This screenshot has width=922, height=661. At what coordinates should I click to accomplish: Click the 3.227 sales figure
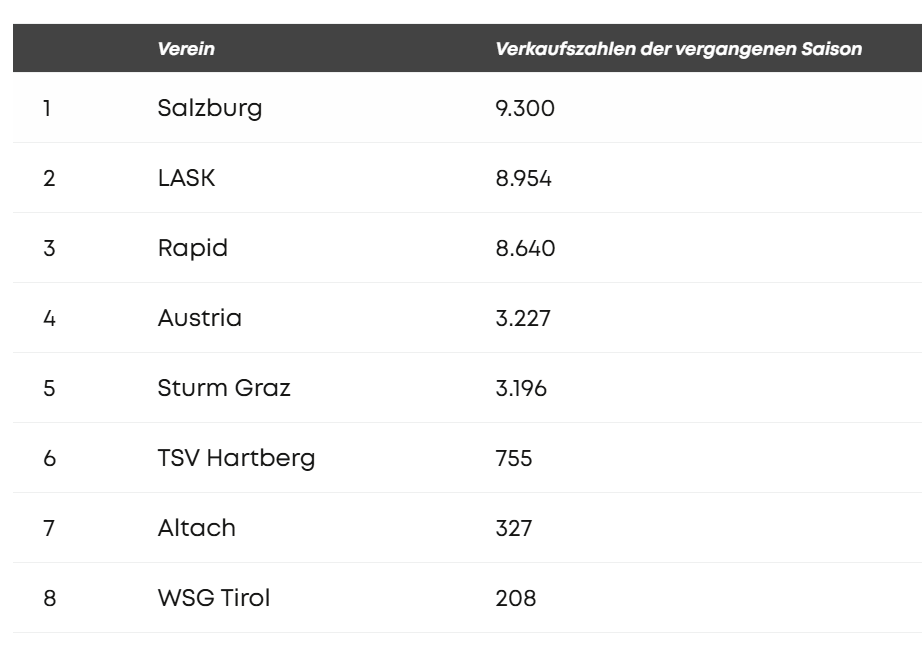(x=521, y=318)
